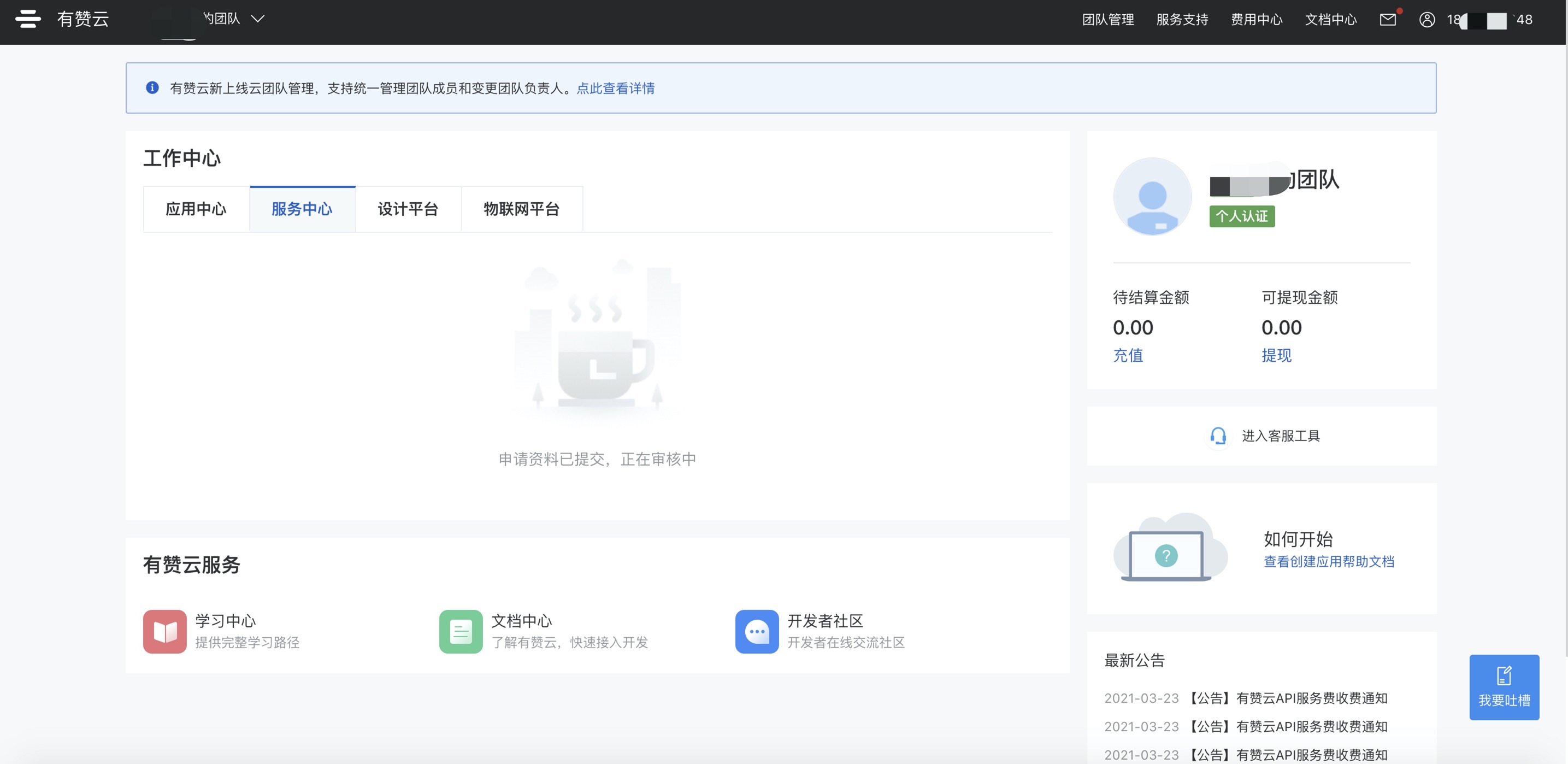Click the blue info icon in the announcement banner
The image size is (1568, 764).
[152, 87]
